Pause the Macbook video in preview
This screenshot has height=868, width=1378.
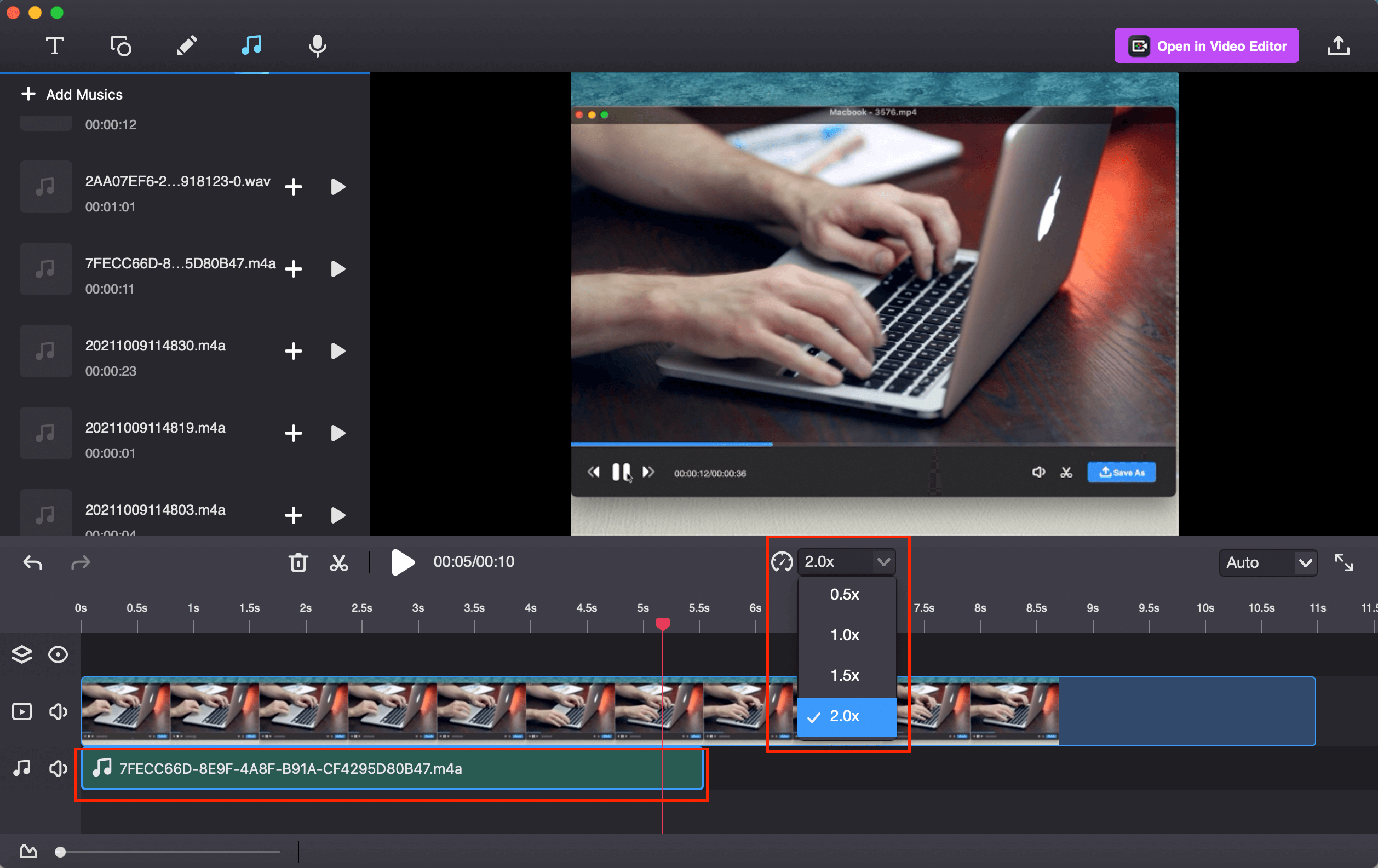tap(621, 472)
